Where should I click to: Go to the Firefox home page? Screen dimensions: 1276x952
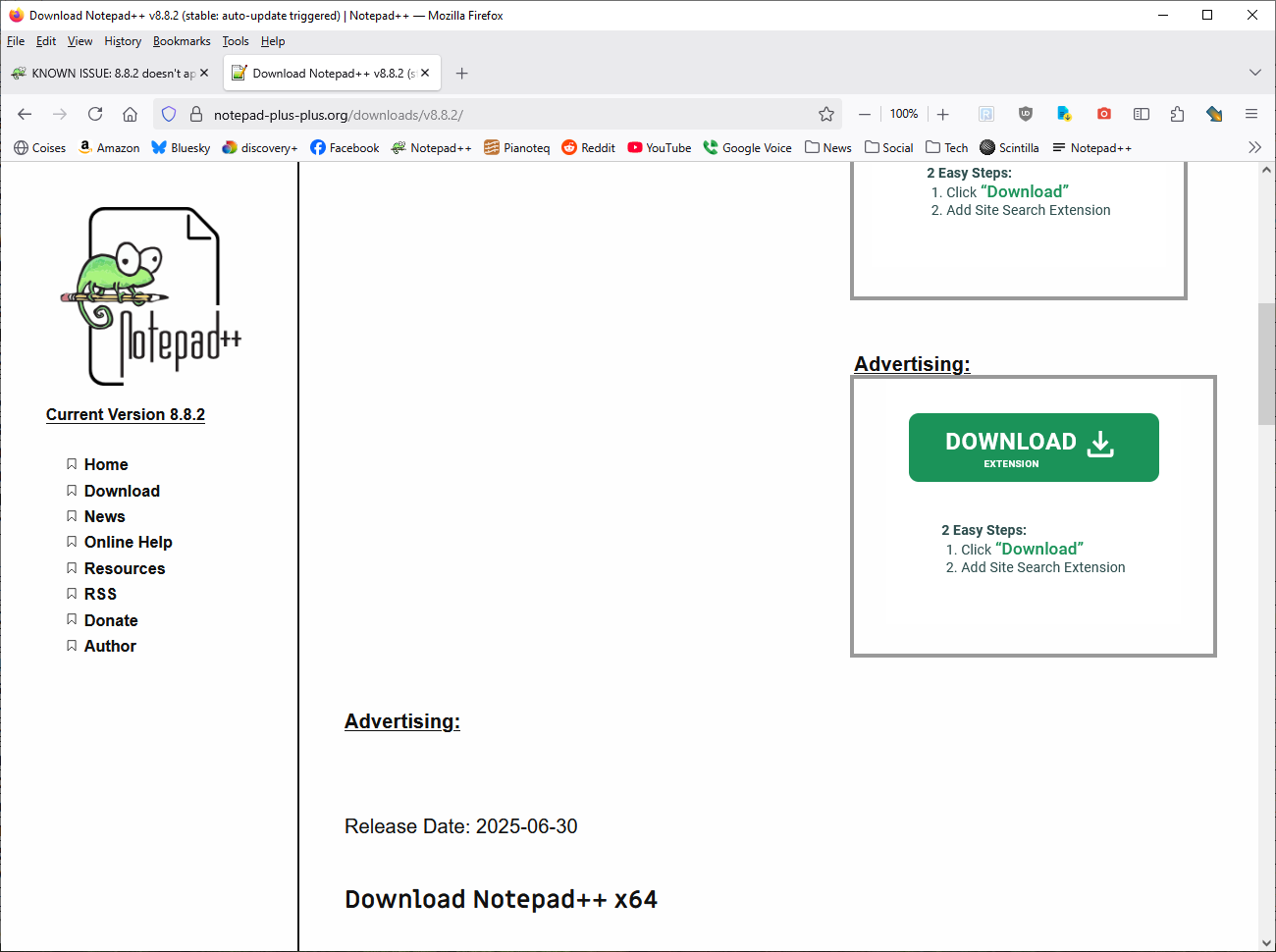130,114
